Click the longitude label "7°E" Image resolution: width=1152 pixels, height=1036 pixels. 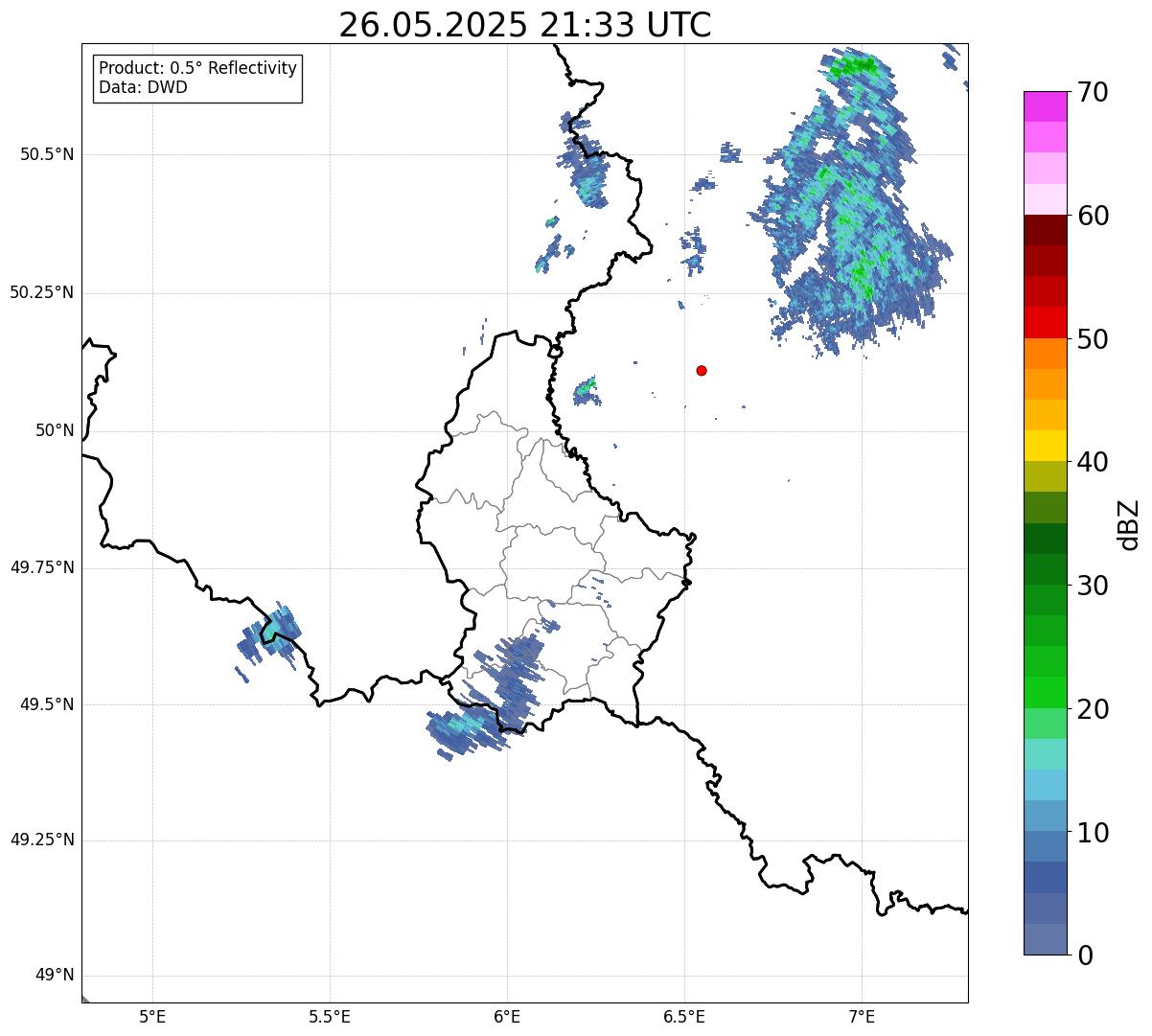pos(862,1017)
